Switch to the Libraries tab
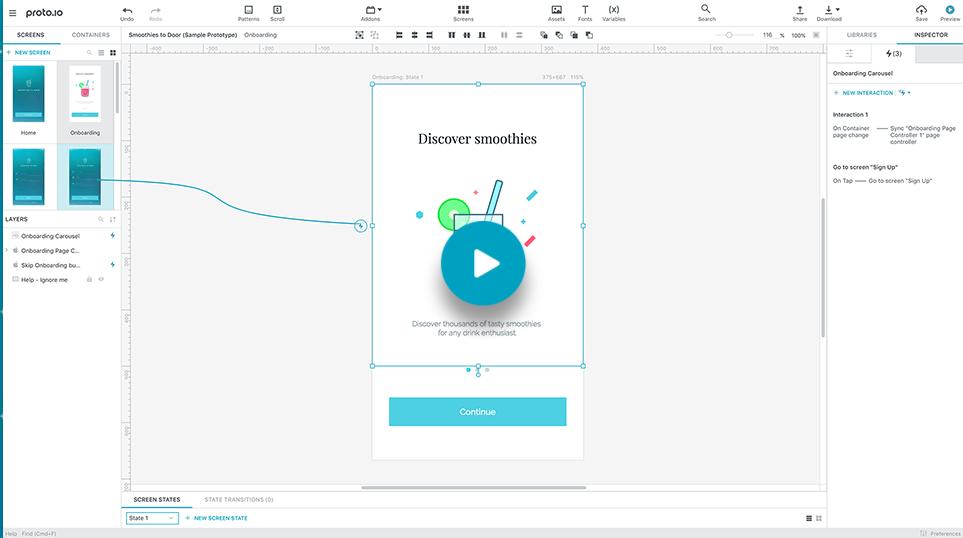 tap(860, 35)
